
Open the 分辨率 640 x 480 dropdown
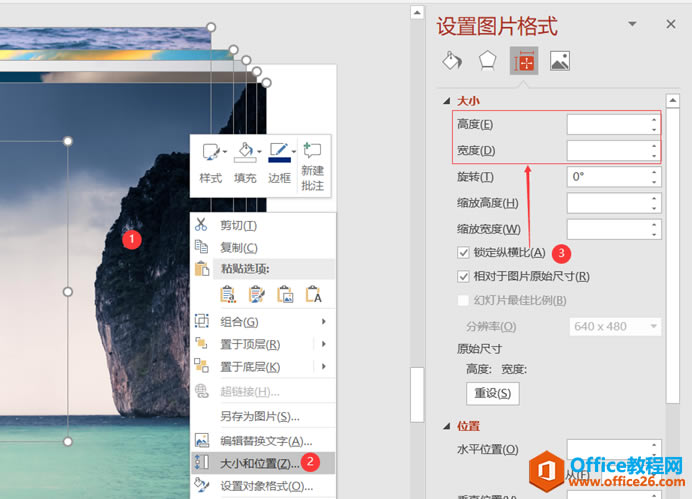pos(615,326)
